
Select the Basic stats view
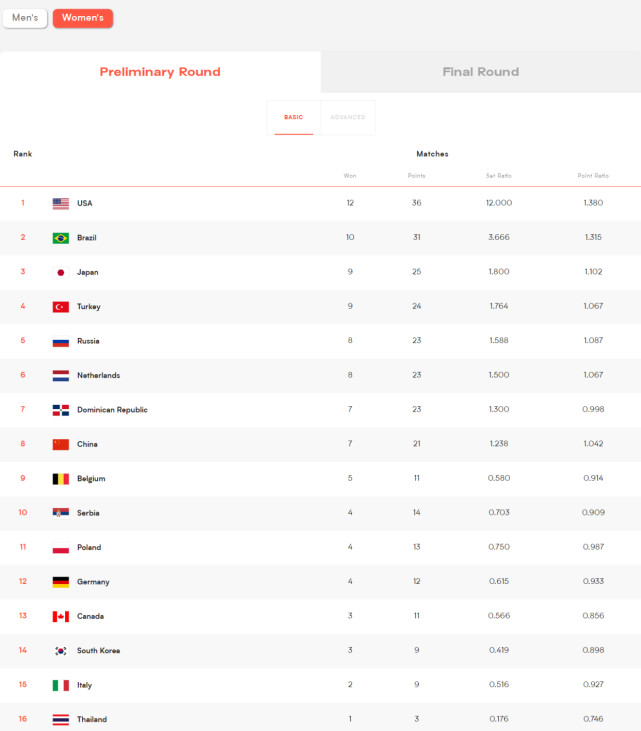pos(294,117)
